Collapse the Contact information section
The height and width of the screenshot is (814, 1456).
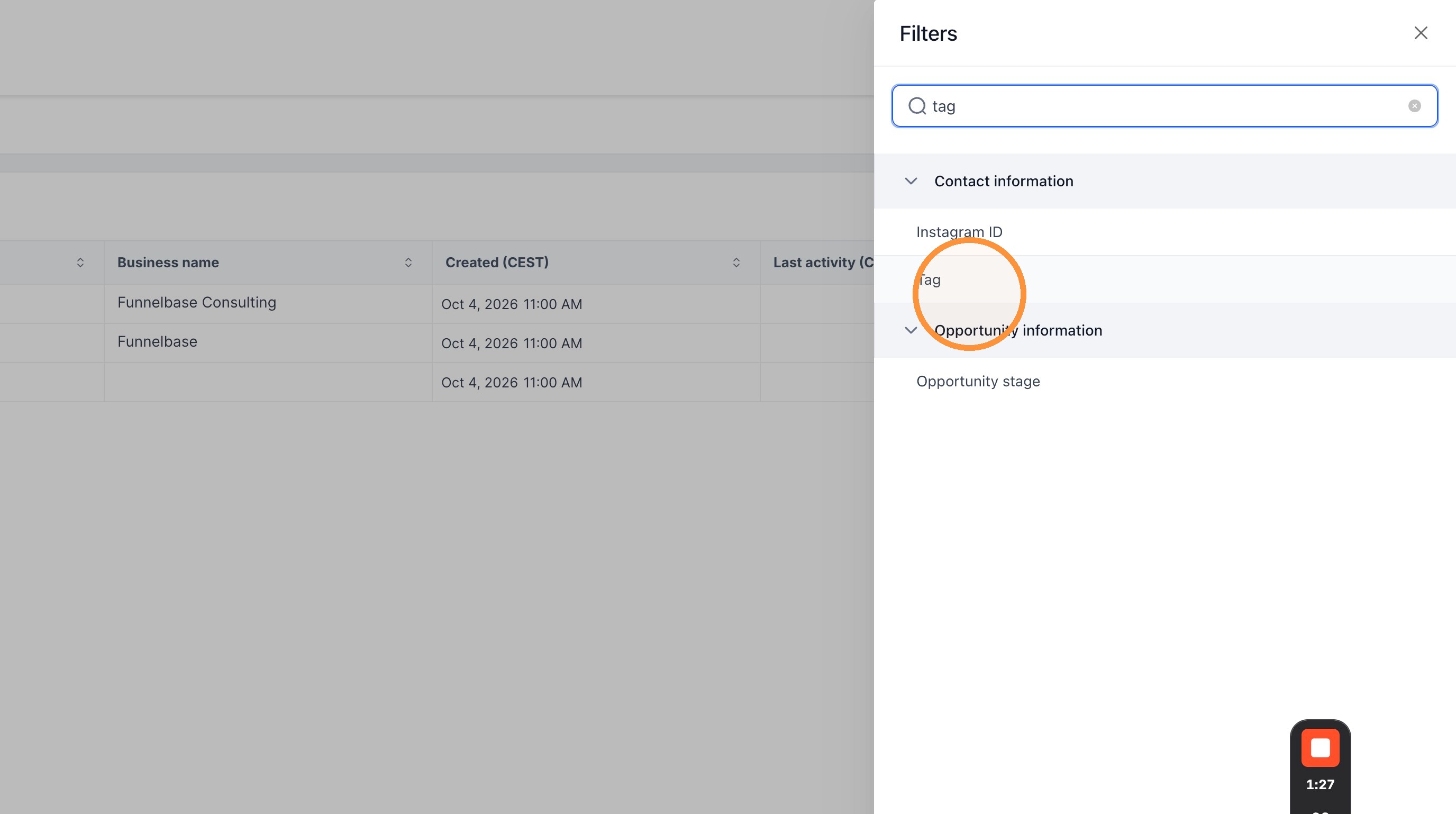point(911,181)
